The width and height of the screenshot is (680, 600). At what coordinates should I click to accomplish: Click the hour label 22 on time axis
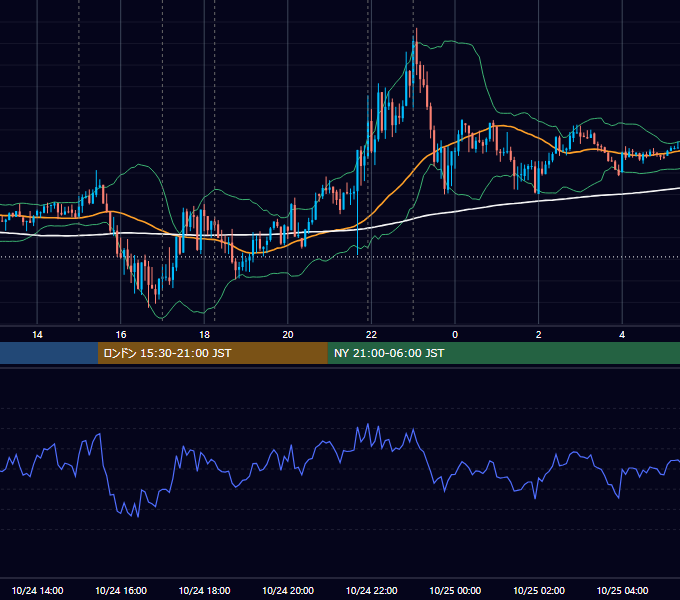point(371,335)
